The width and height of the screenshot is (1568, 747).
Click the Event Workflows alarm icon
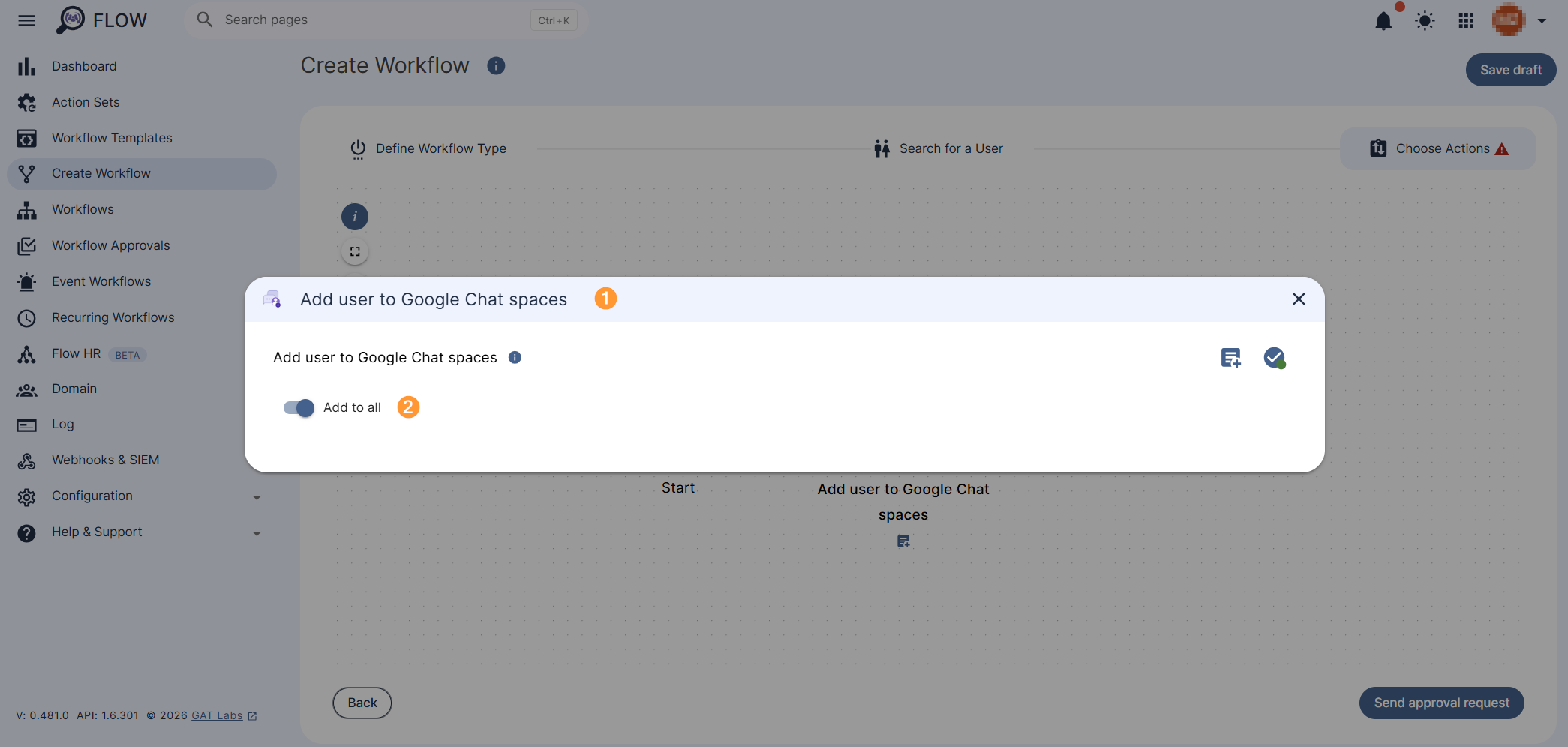pos(26,282)
